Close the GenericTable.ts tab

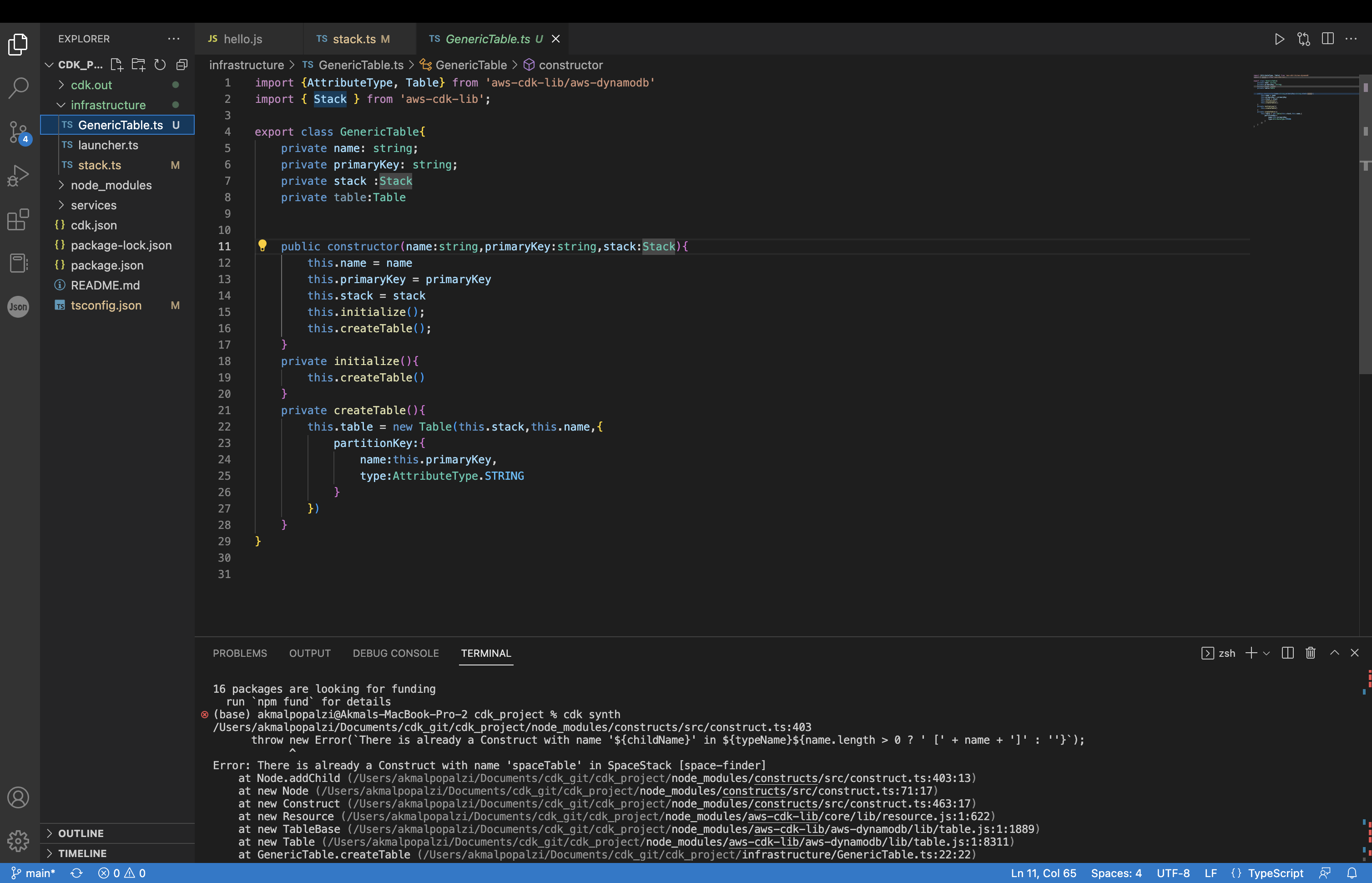[x=556, y=39]
